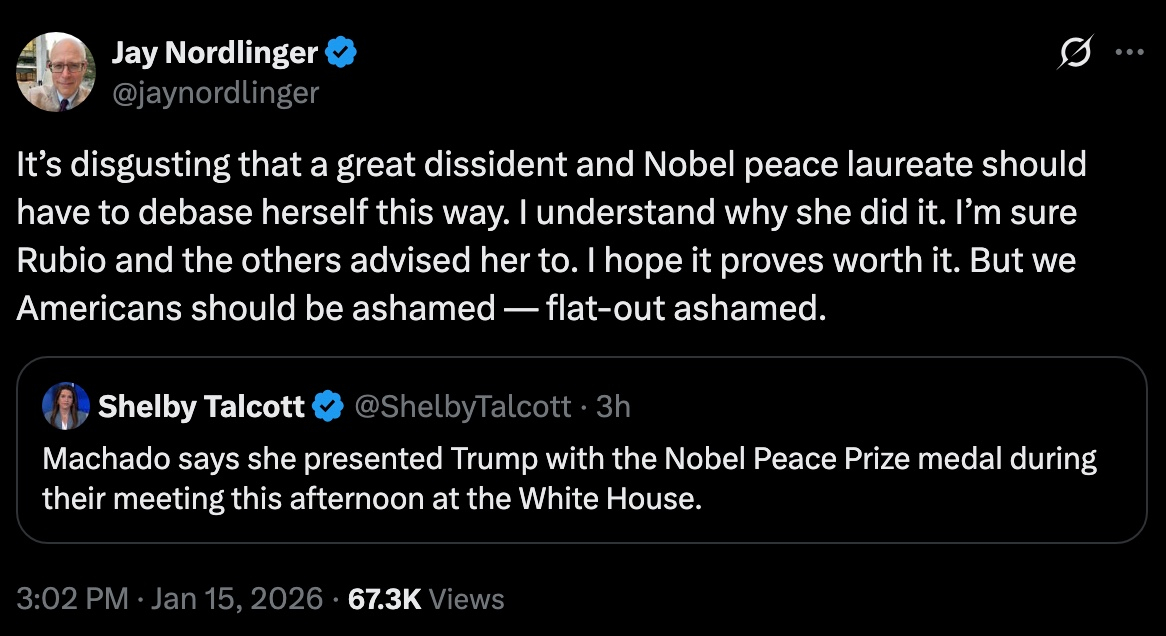Click the quoted tweet's 3h timestamp
Image resolution: width=1166 pixels, height=636 pixels.
(x=613, y=406)
